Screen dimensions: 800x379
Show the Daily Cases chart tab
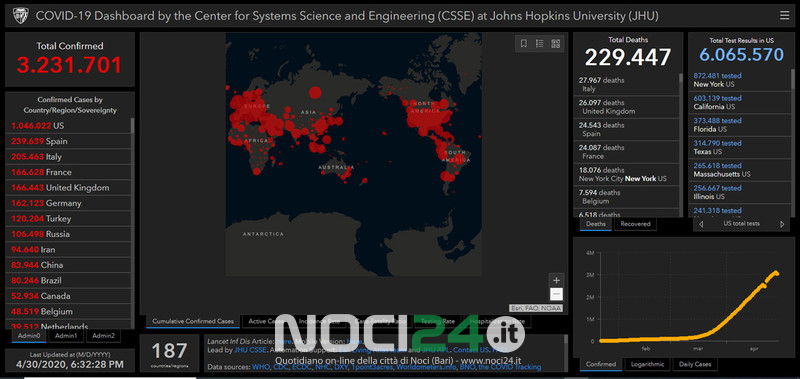click(x=695, y=364)
